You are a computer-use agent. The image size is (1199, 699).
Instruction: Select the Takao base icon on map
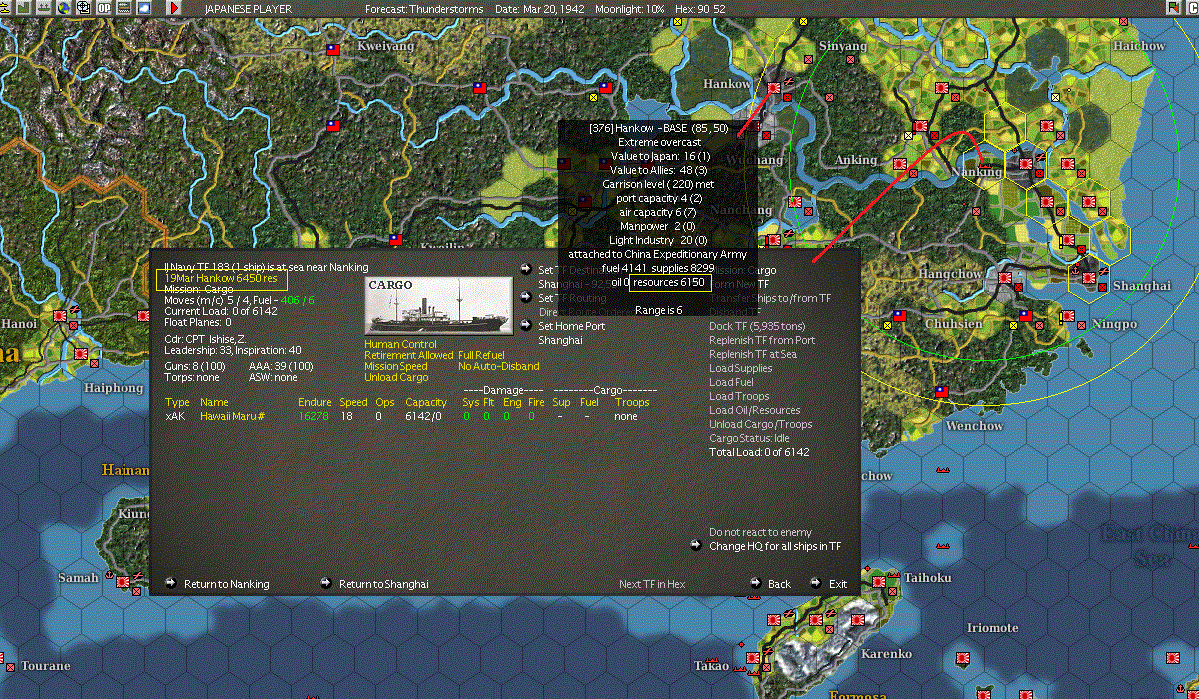753,658
